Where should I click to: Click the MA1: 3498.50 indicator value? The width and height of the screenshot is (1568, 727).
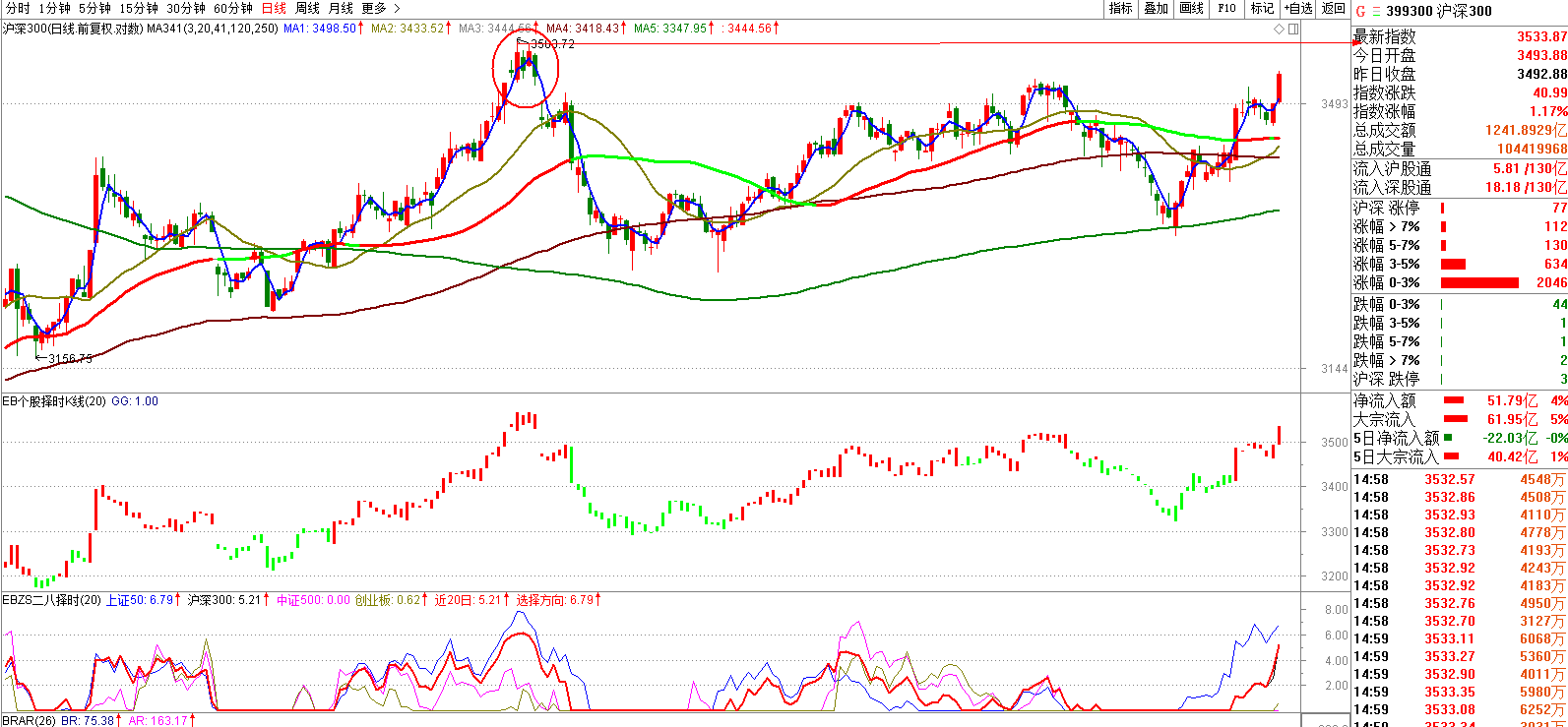(320, 29)
